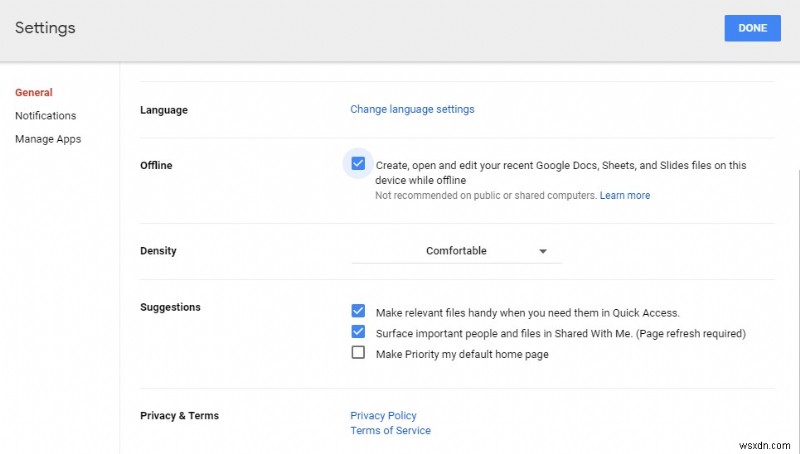This screenshot has width=800, height=454.
Task: Toggle the Shared With Me suggestions checkbox
Action: coord(358,332)
